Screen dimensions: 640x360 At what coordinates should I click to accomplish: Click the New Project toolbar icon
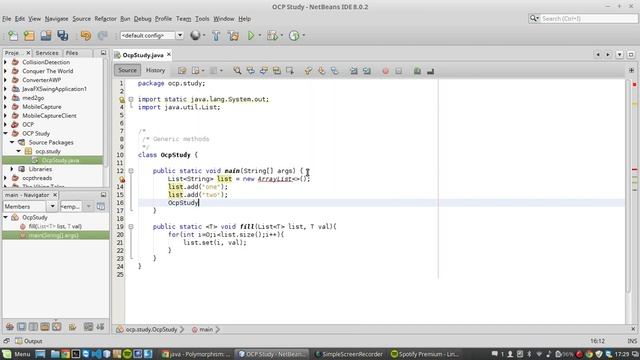[29, 36]
